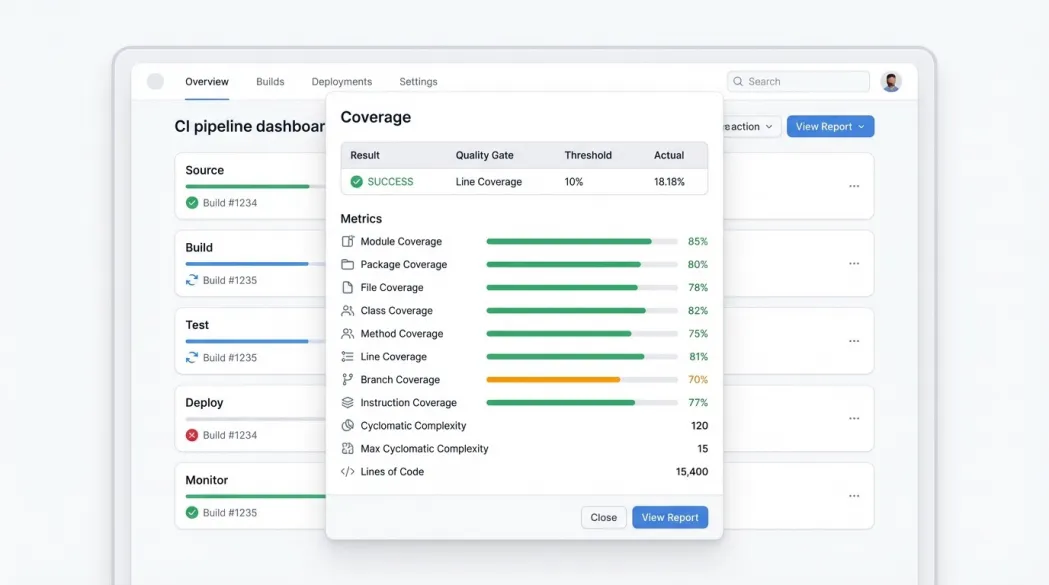Click the File Coverage document icon

348,288
